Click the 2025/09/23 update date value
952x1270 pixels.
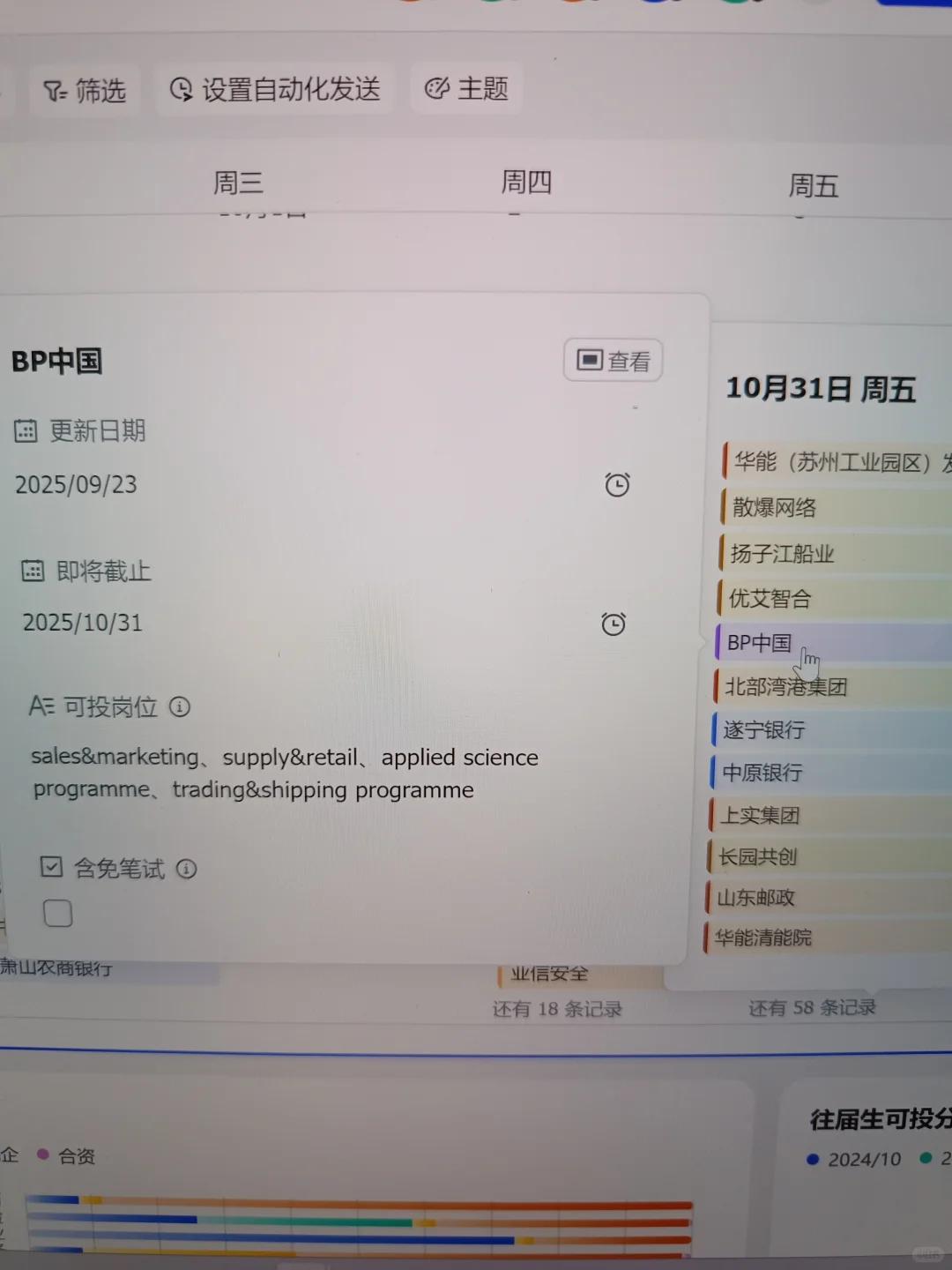click(x=77, y=484)
